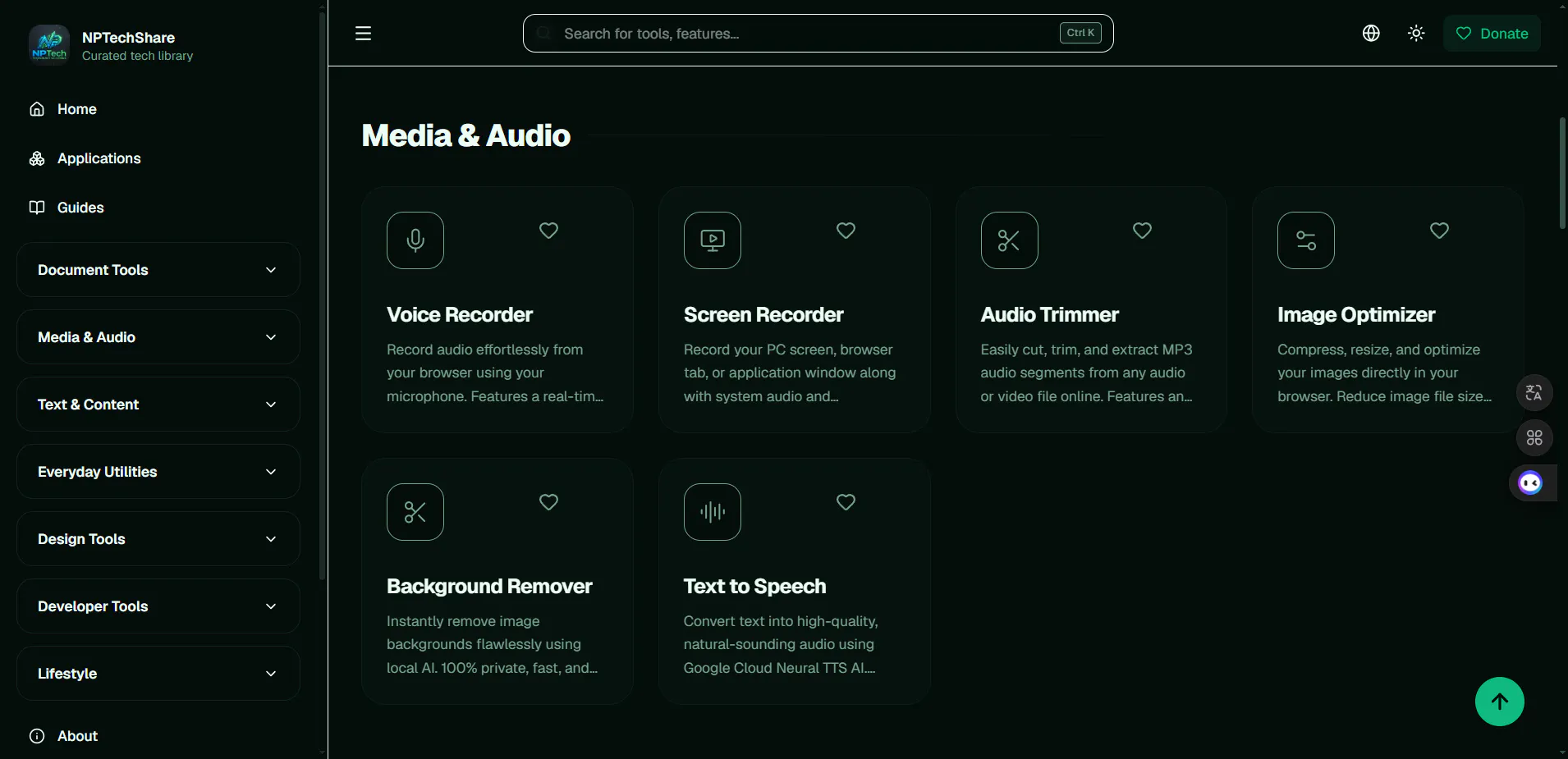
Task: Expand the Media & Audio sidebar section
Action: pos(158,337)
